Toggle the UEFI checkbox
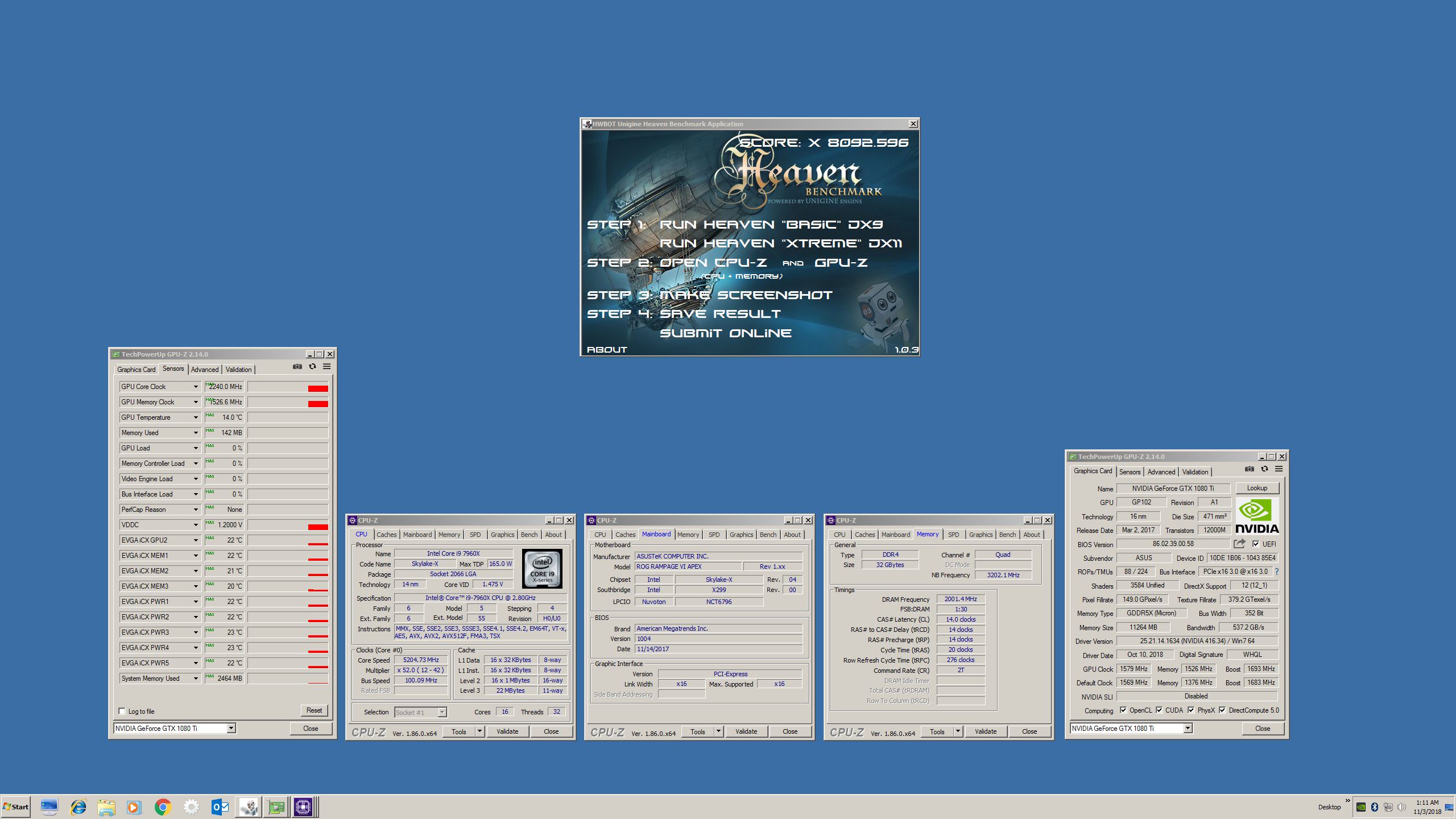Image resolution: width=1456 pixels, height=819 pixels. pos(1256,544)
